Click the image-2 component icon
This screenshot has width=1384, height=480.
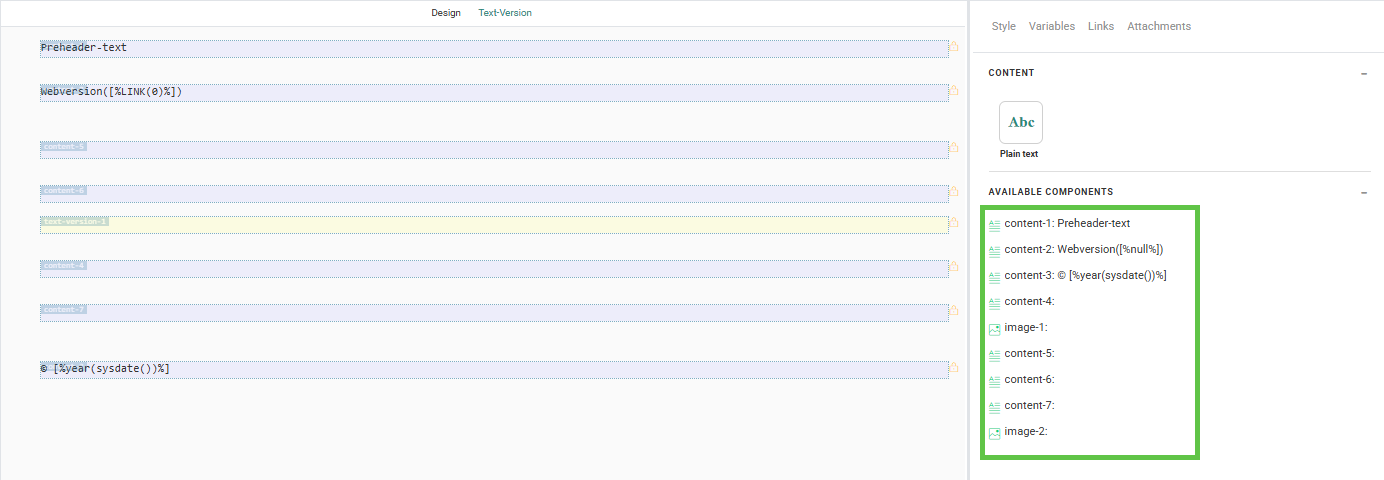coord(994,433)
